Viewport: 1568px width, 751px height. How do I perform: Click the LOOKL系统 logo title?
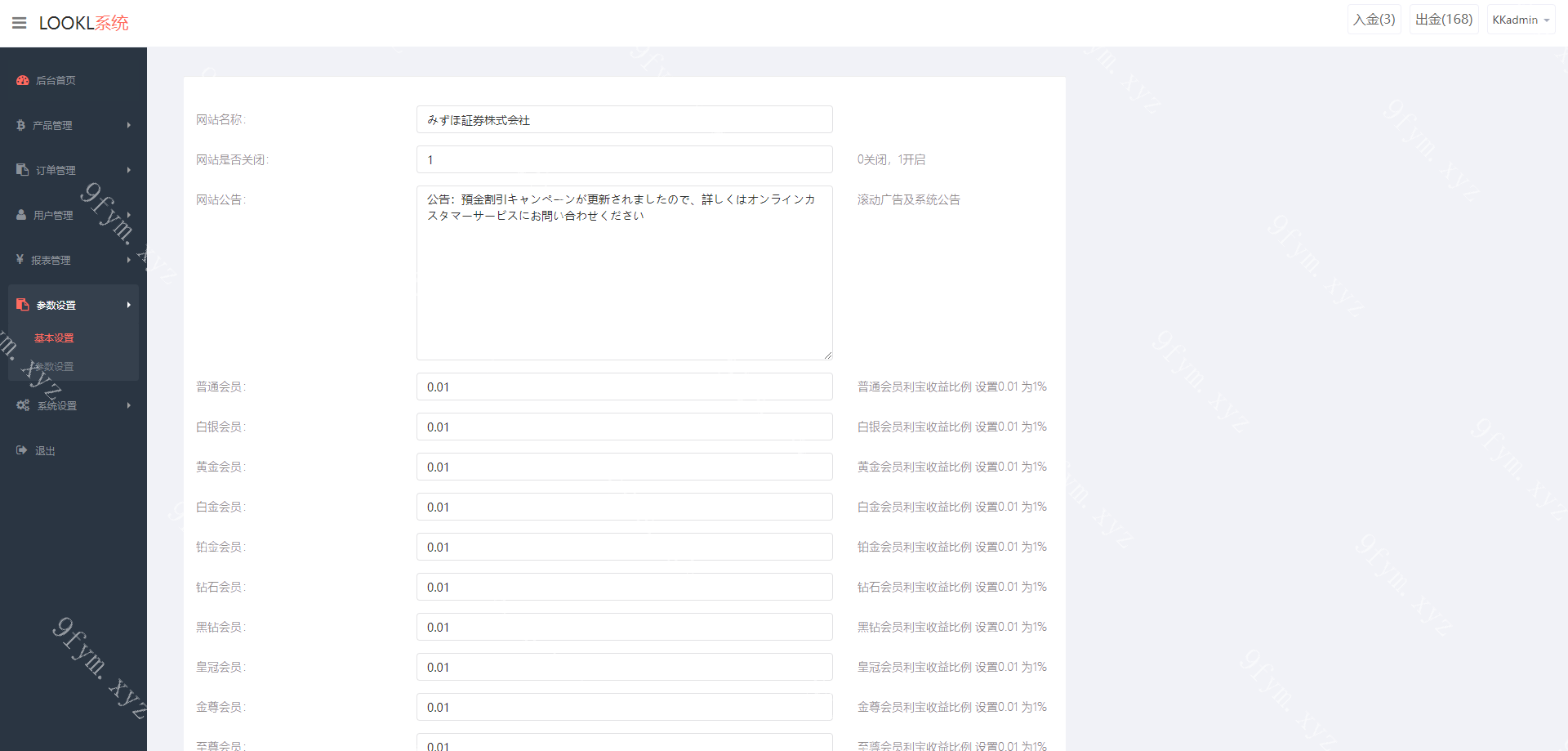tap(83, 23)
